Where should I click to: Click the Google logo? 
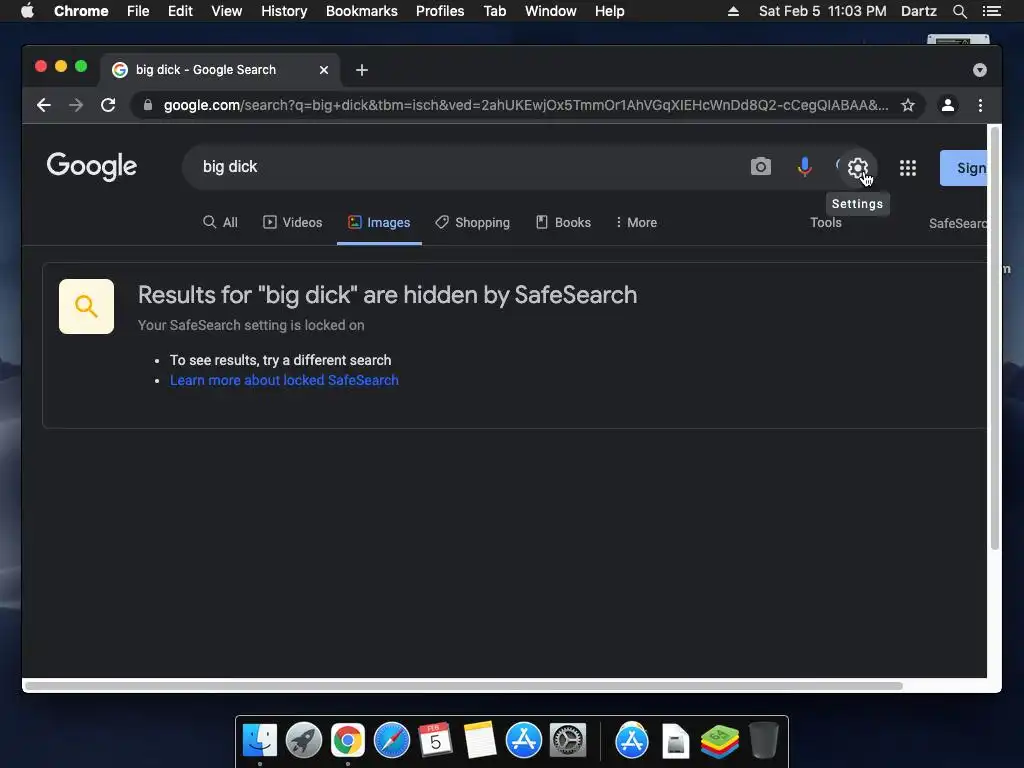click(91, 167)
